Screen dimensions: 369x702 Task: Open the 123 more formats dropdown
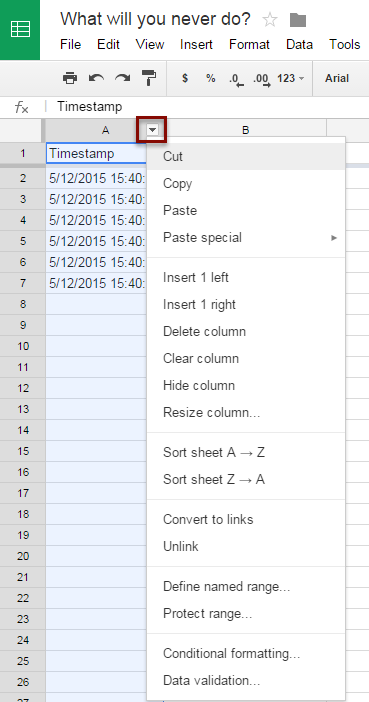point(291,78)
